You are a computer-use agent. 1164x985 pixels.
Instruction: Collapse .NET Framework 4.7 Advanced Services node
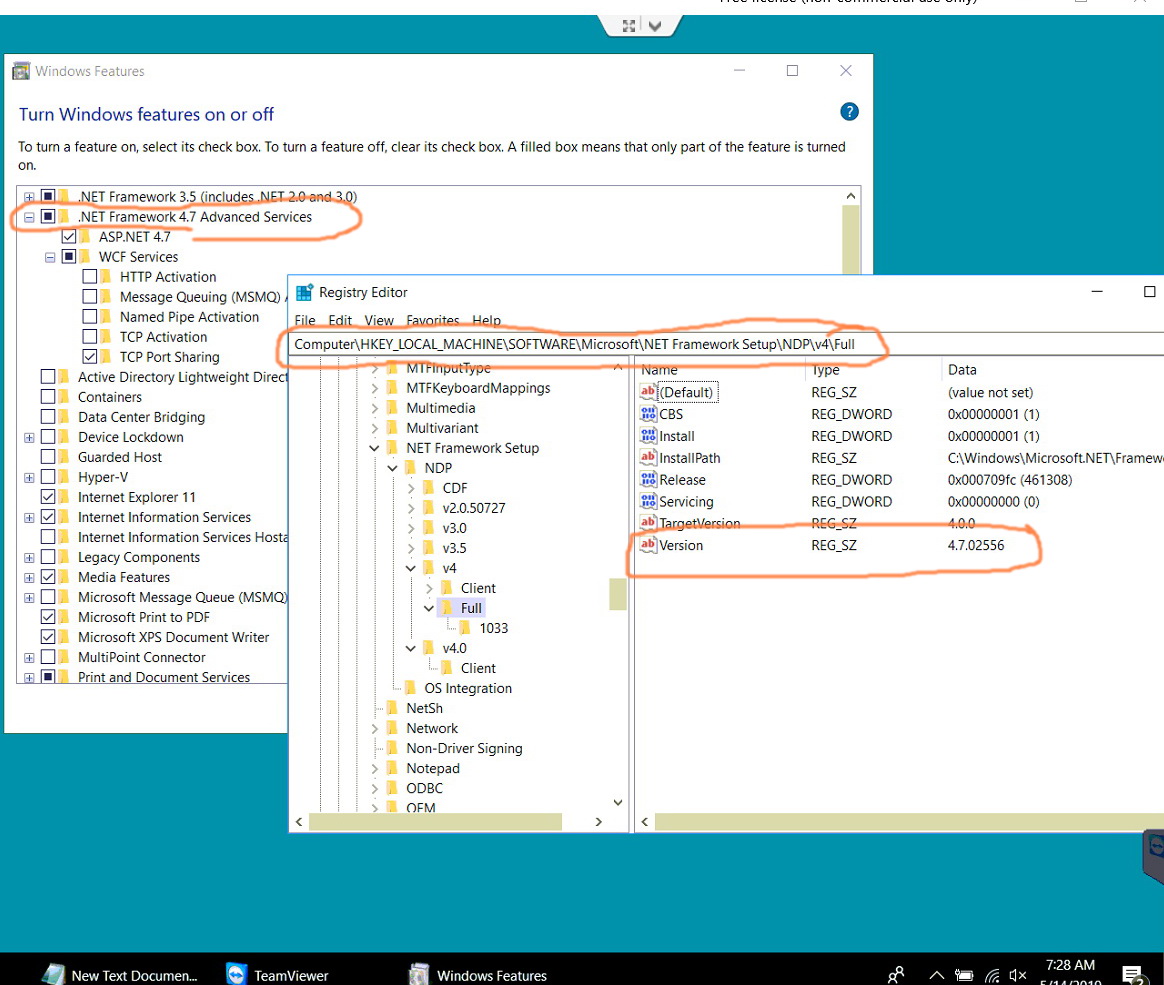coord(29,217)
